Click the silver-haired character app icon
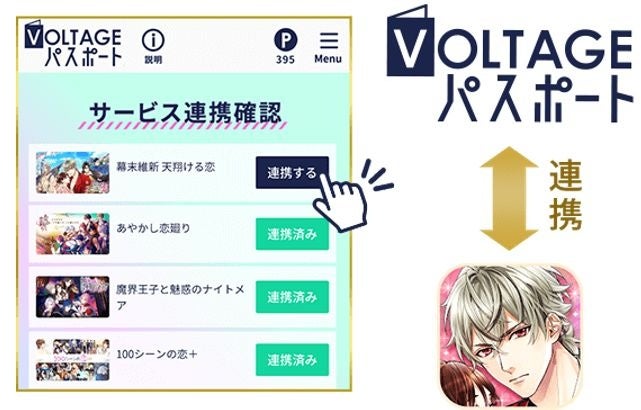Viewport: 641px width, 410px height. pos(510,337)
